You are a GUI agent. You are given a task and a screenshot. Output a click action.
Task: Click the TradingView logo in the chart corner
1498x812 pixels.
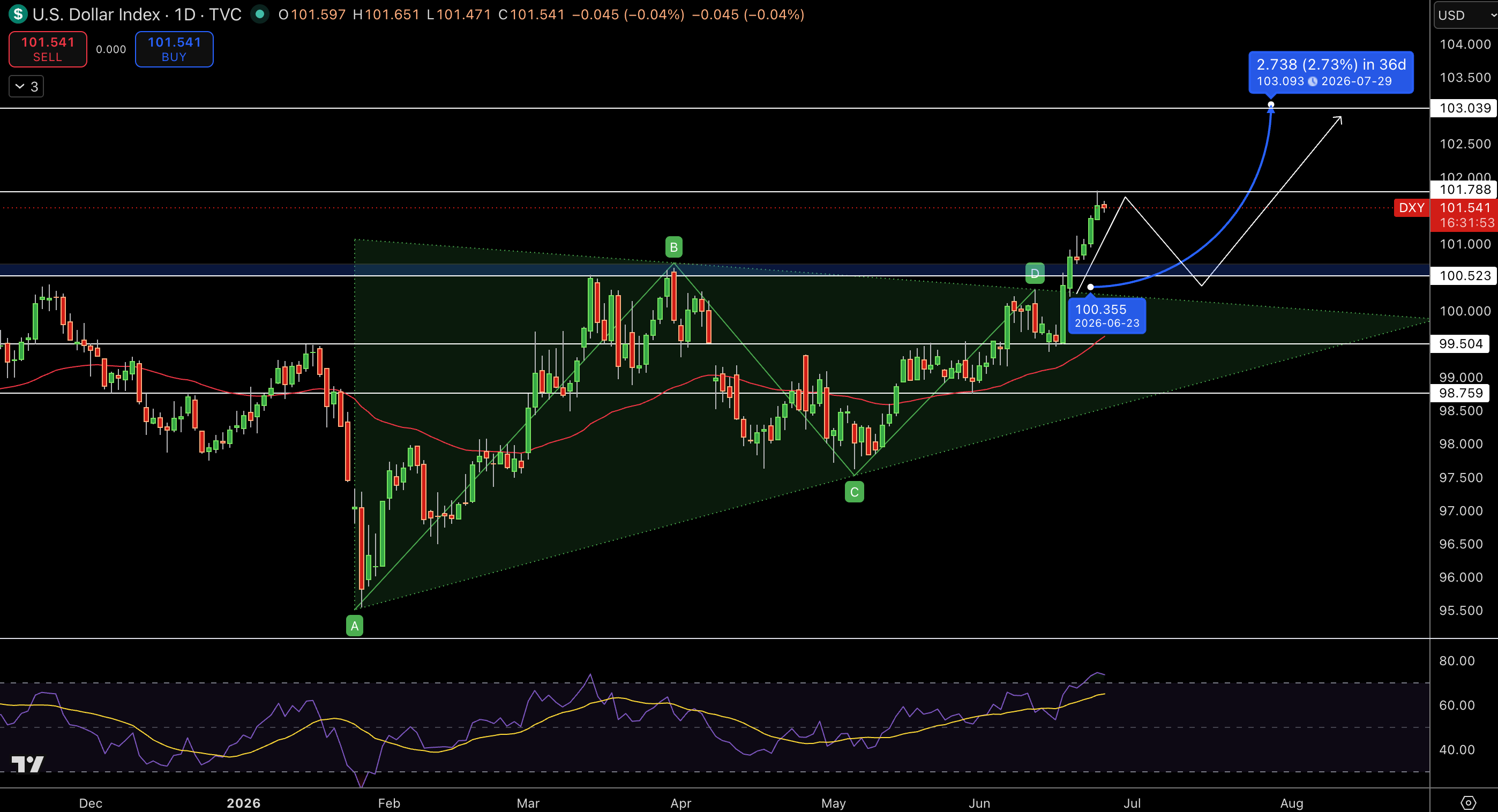coord(27,764)
